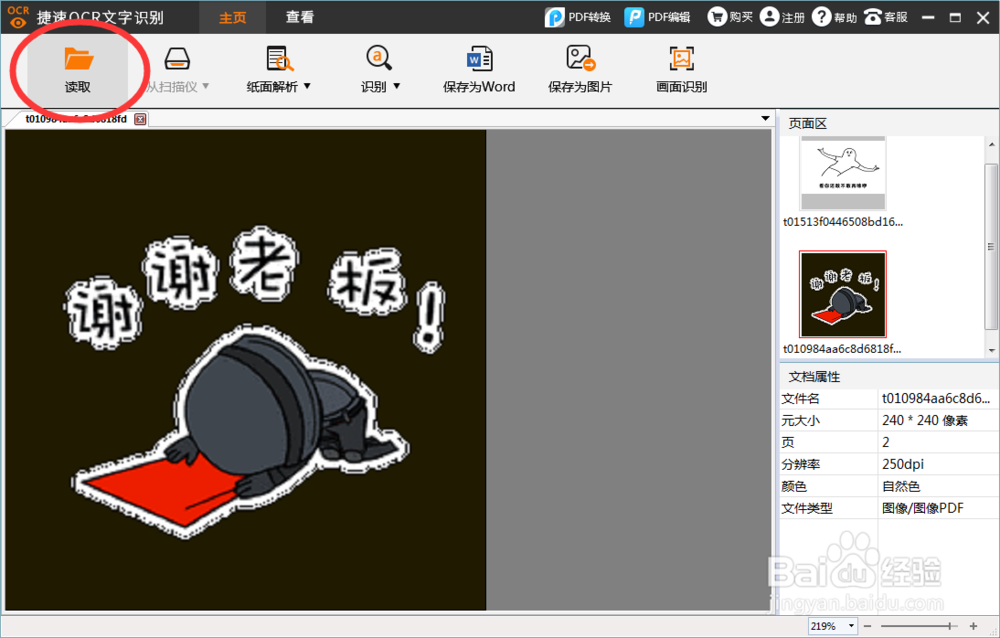Close the t010984 document tab

(x=140, y=119)
